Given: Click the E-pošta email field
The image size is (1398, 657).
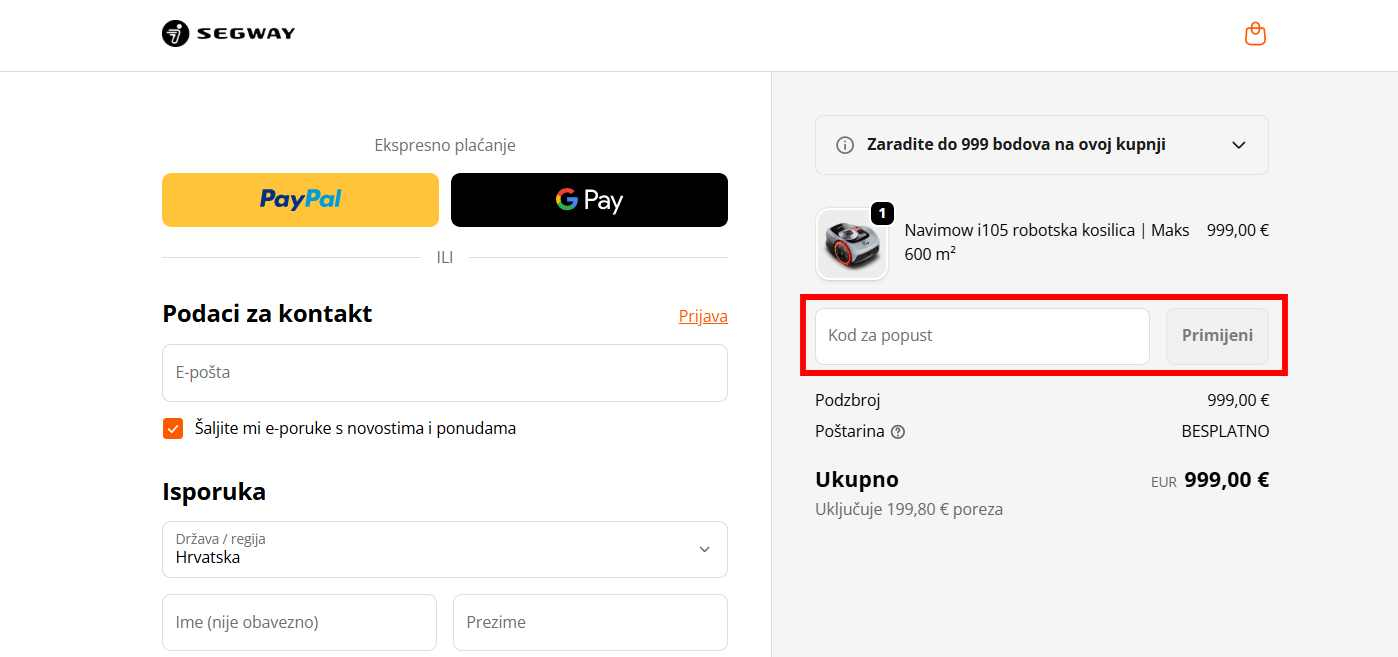Looking at the screenshot, I should coord(444,372).
